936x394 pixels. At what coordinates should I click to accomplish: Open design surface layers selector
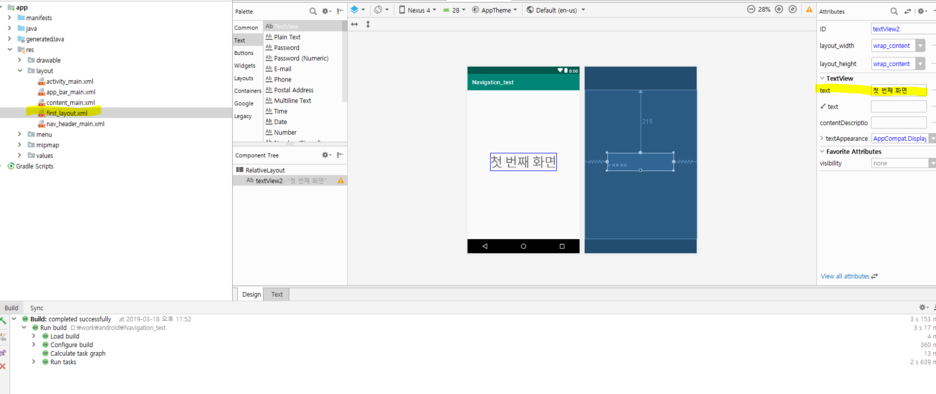tap(358, 10)
